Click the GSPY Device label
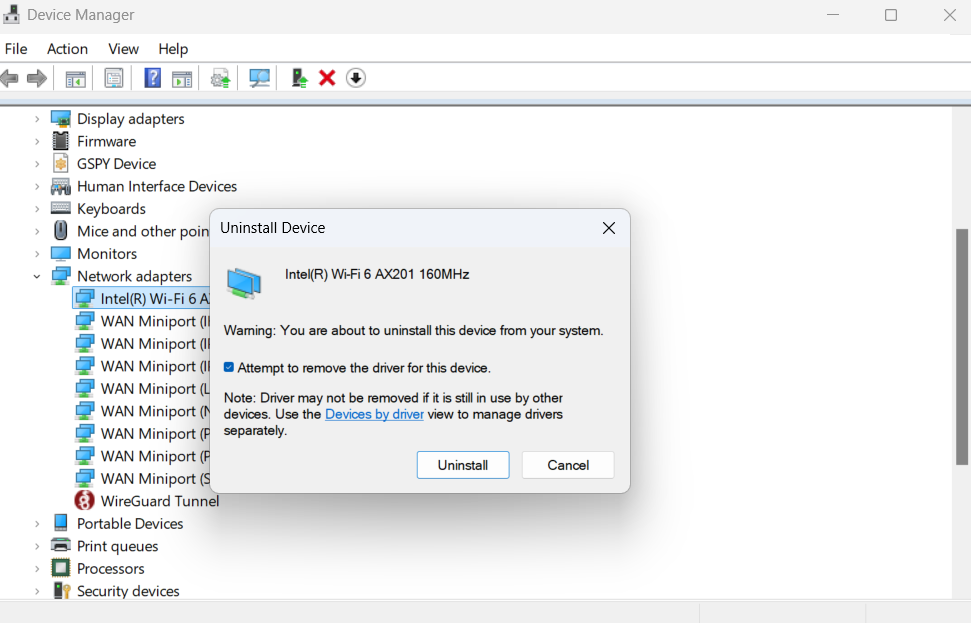 (x=116, y=164)
